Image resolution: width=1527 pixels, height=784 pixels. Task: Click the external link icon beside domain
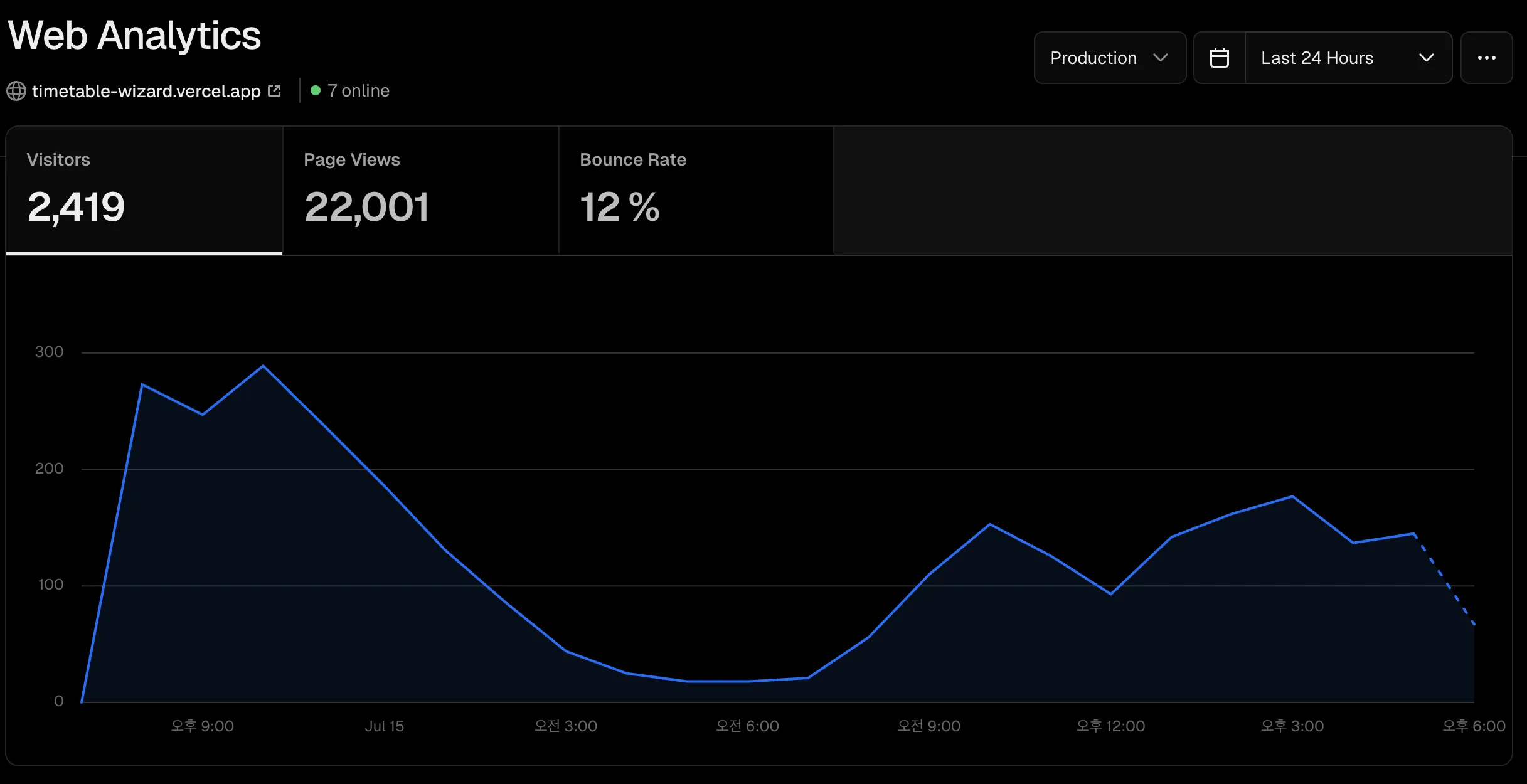(x=274, y=91)
